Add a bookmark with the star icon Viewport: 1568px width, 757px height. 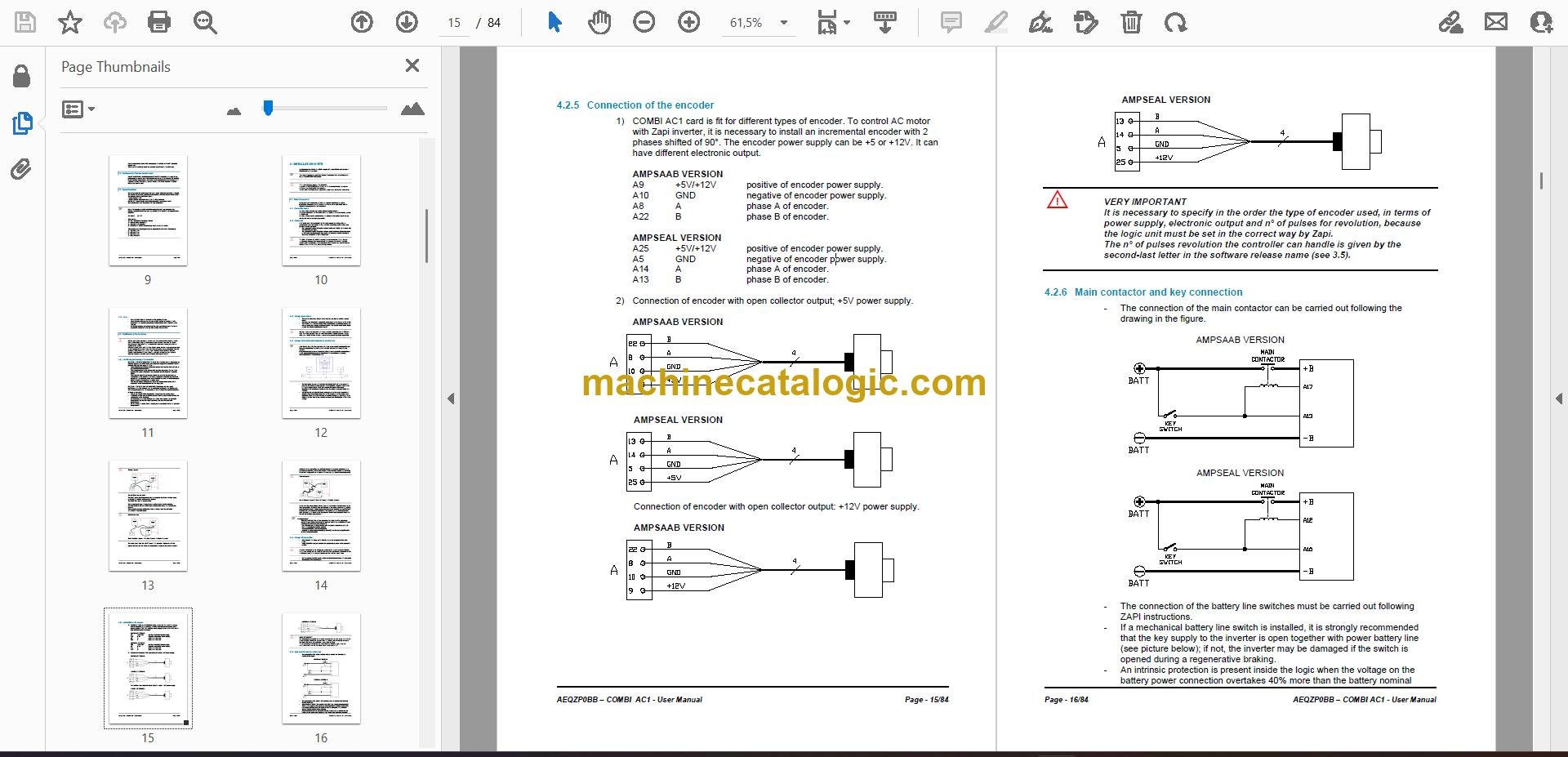point(70,22)
